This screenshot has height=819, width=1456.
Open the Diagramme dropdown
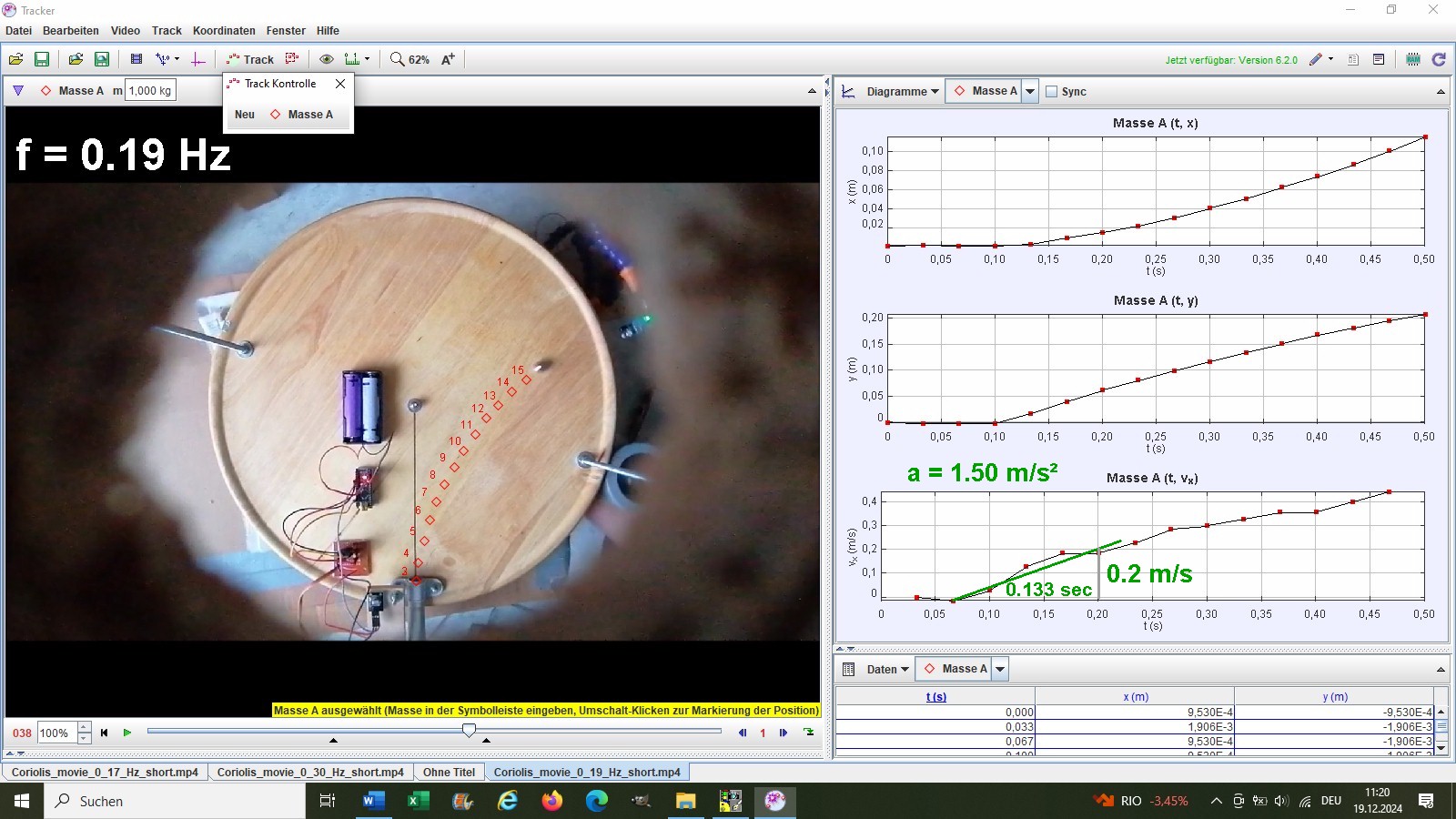[x=903, y=92]
